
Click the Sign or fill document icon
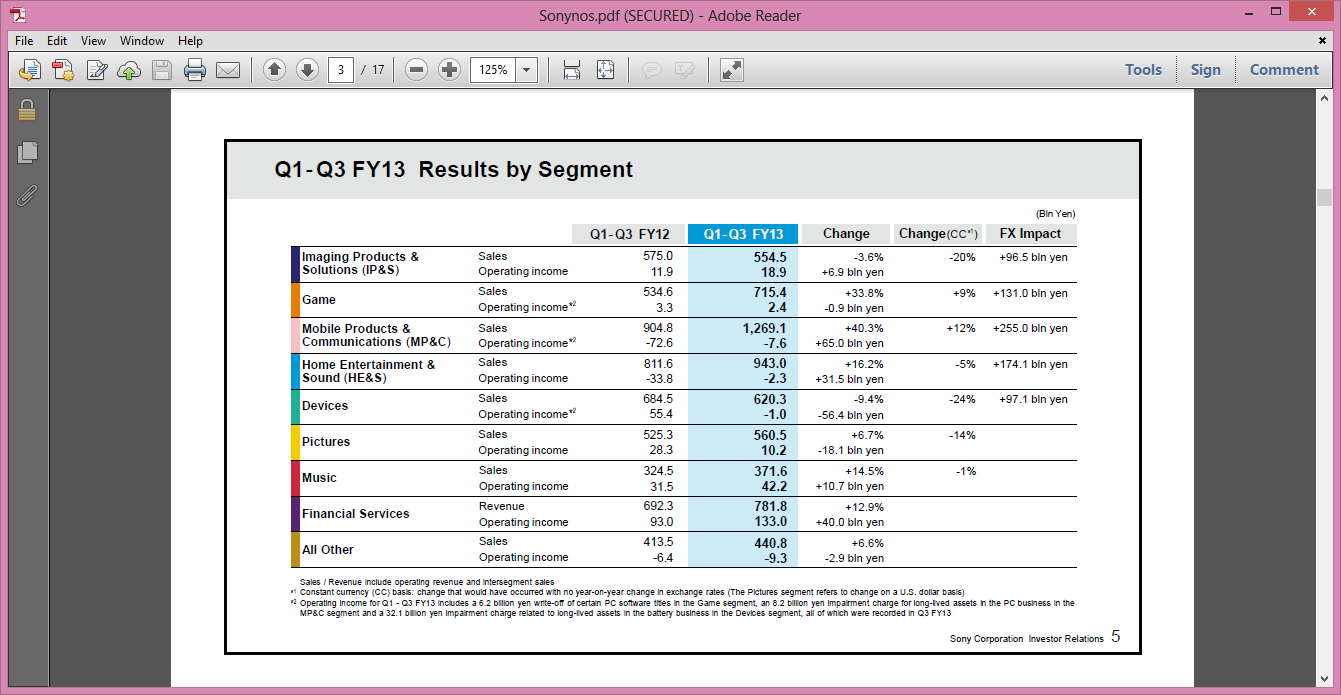pyautogui.click(x=97, y=70)
